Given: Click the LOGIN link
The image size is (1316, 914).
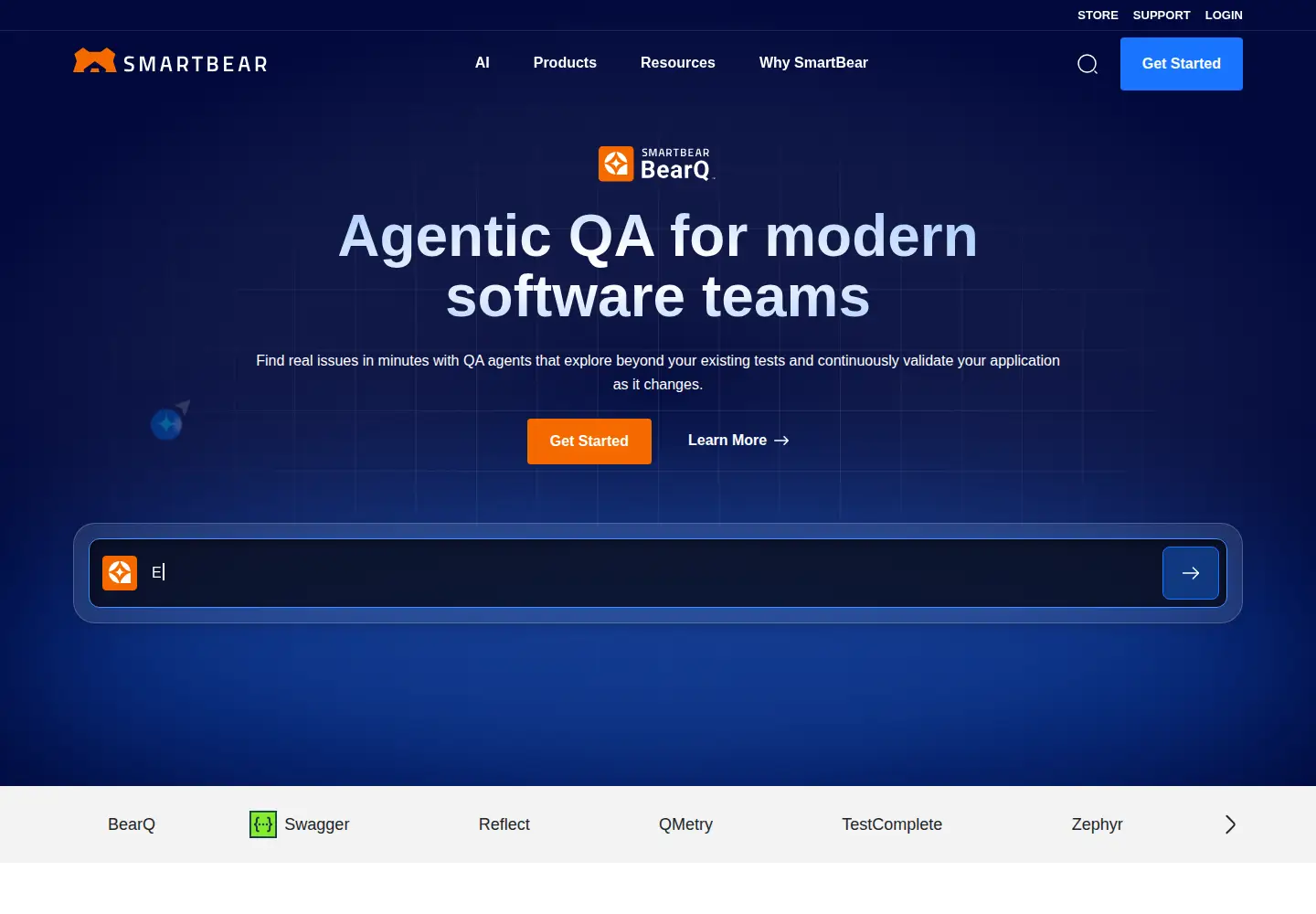Looking at the screenshot, I should click(1224, 16).
